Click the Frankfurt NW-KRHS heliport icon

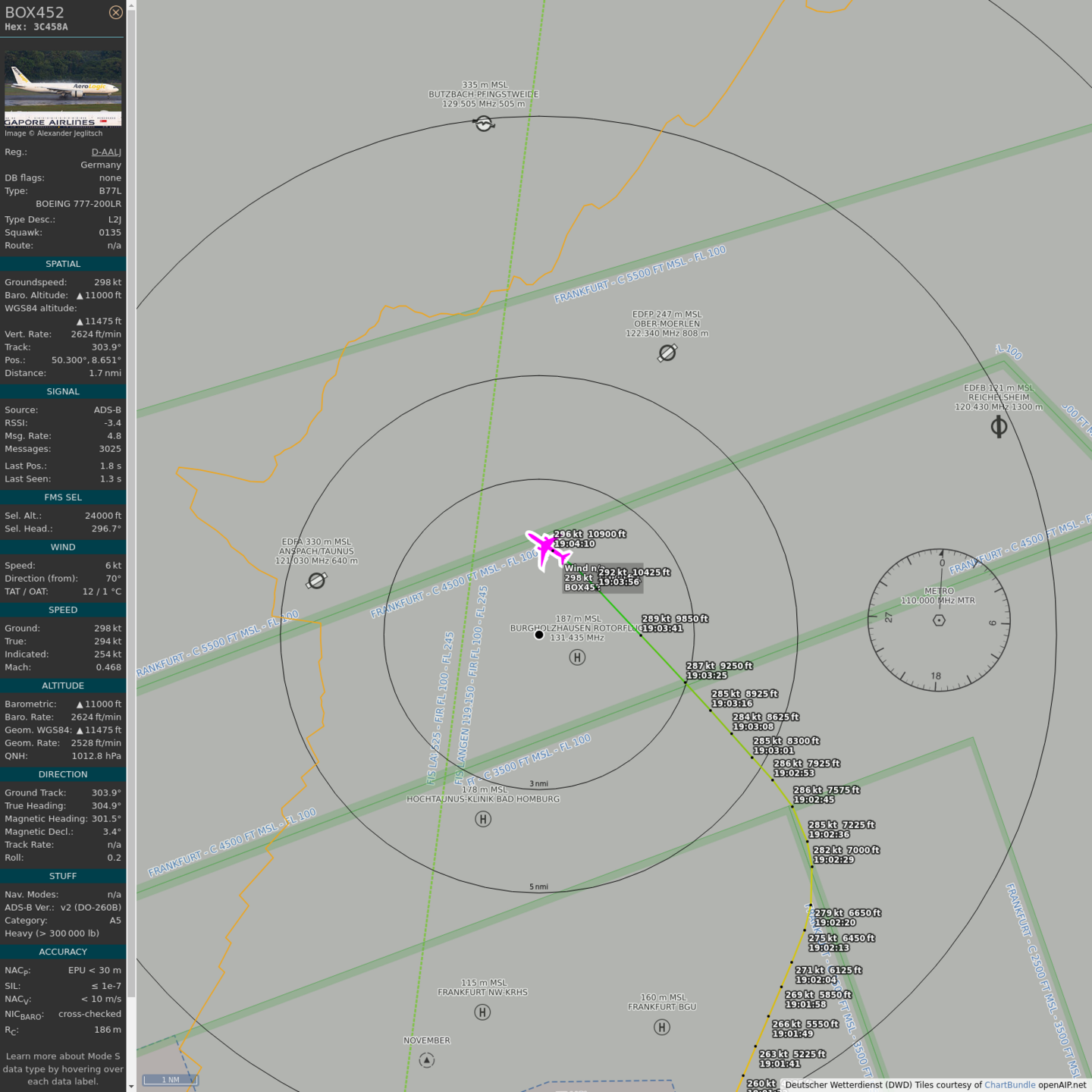[x=482, y=1012]
